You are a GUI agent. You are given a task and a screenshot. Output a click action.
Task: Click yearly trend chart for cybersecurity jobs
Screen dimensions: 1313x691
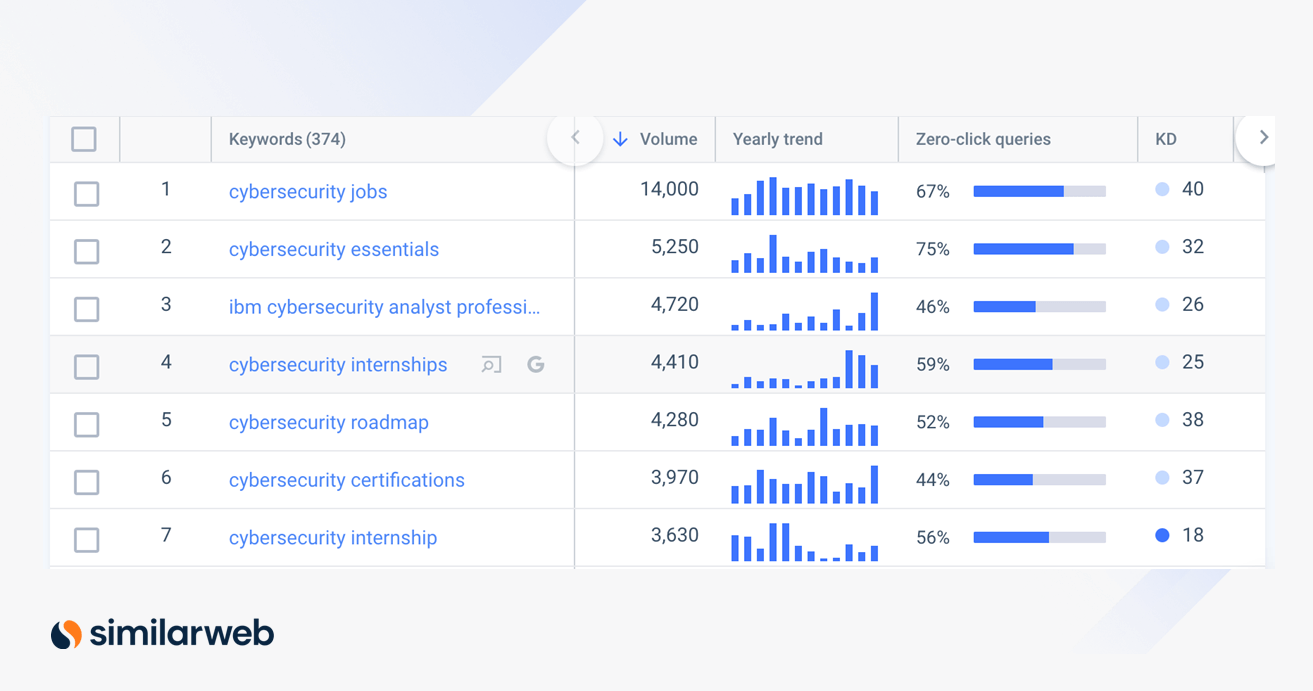[804, 197]
